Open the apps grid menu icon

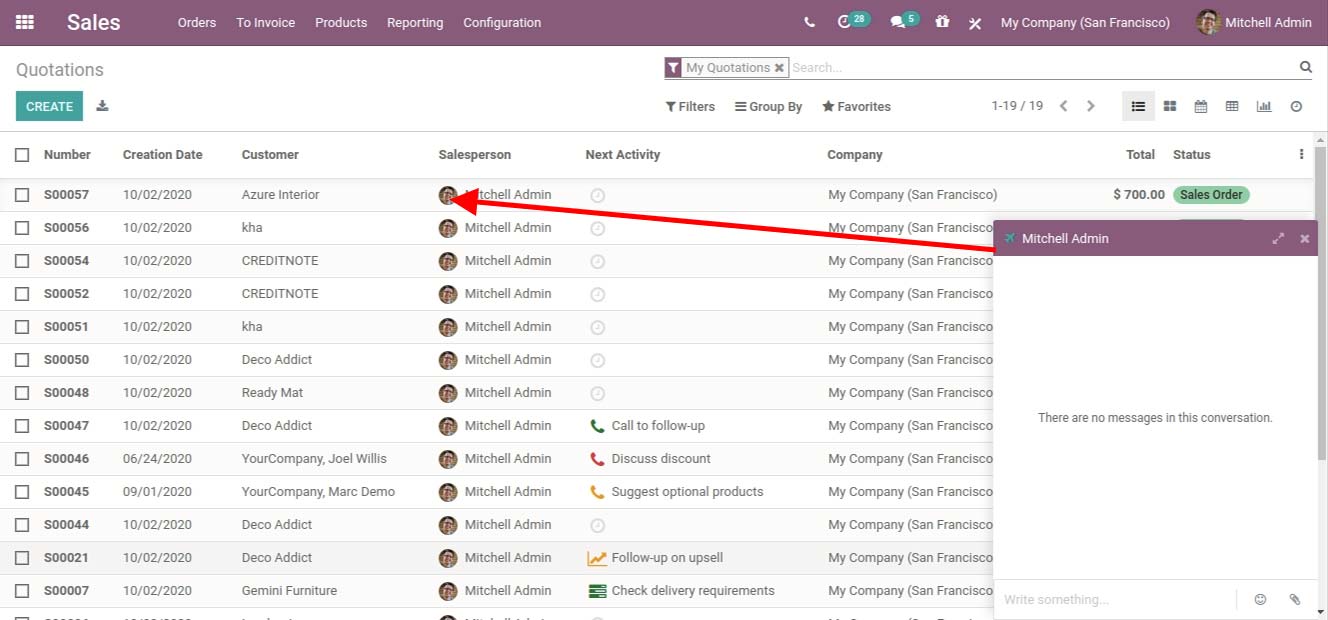tap(25, 22)
